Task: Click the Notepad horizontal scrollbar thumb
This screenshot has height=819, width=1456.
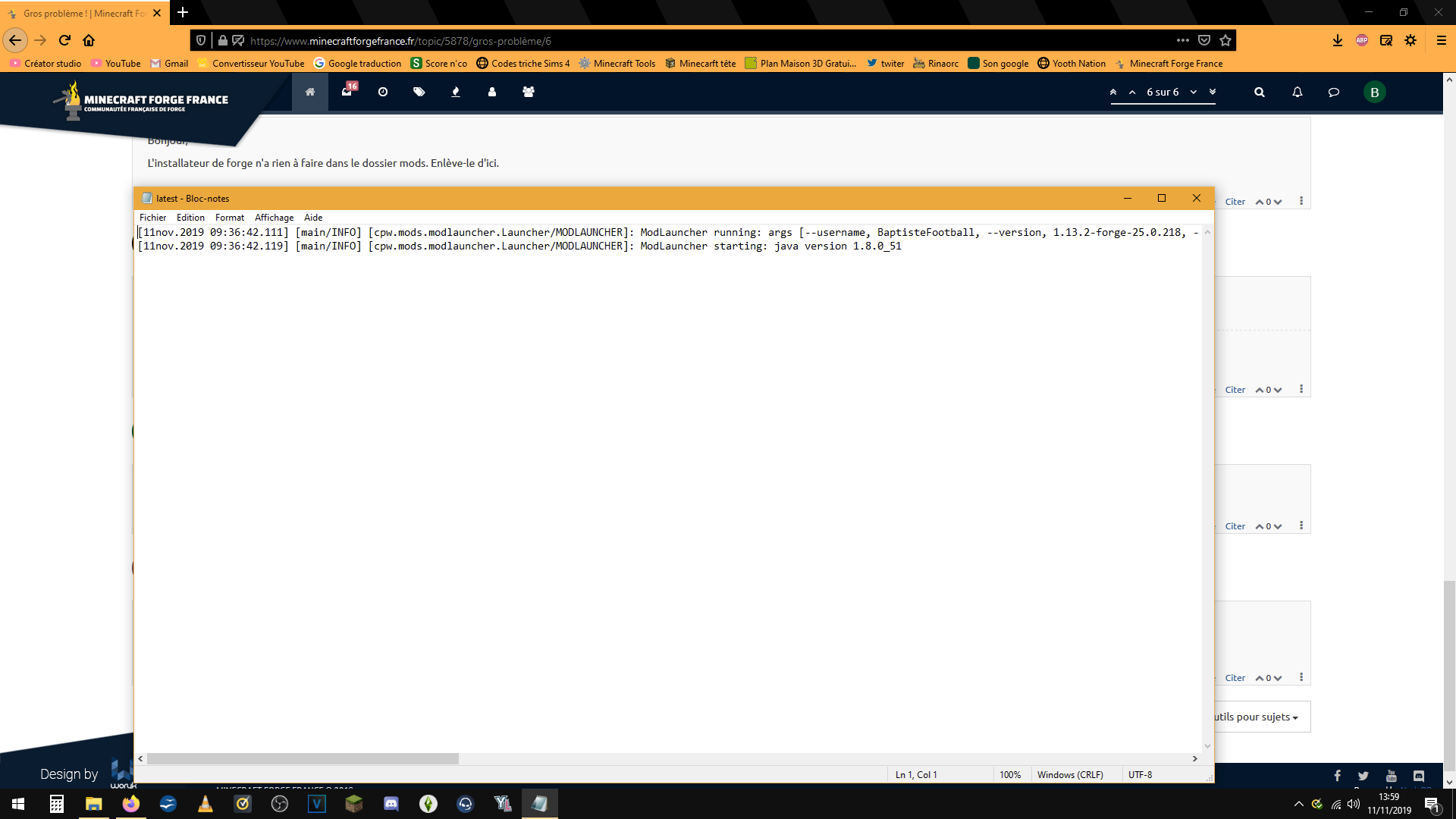Action: point(303,758)
